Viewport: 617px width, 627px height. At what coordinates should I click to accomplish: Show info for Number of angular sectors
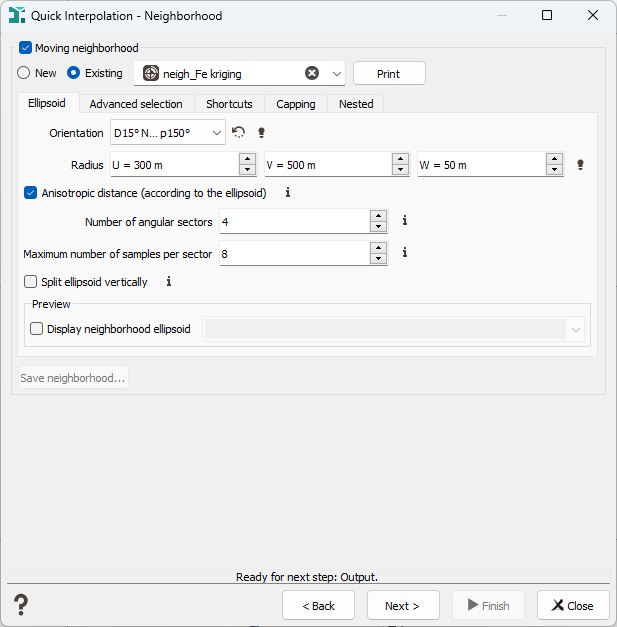405,220
